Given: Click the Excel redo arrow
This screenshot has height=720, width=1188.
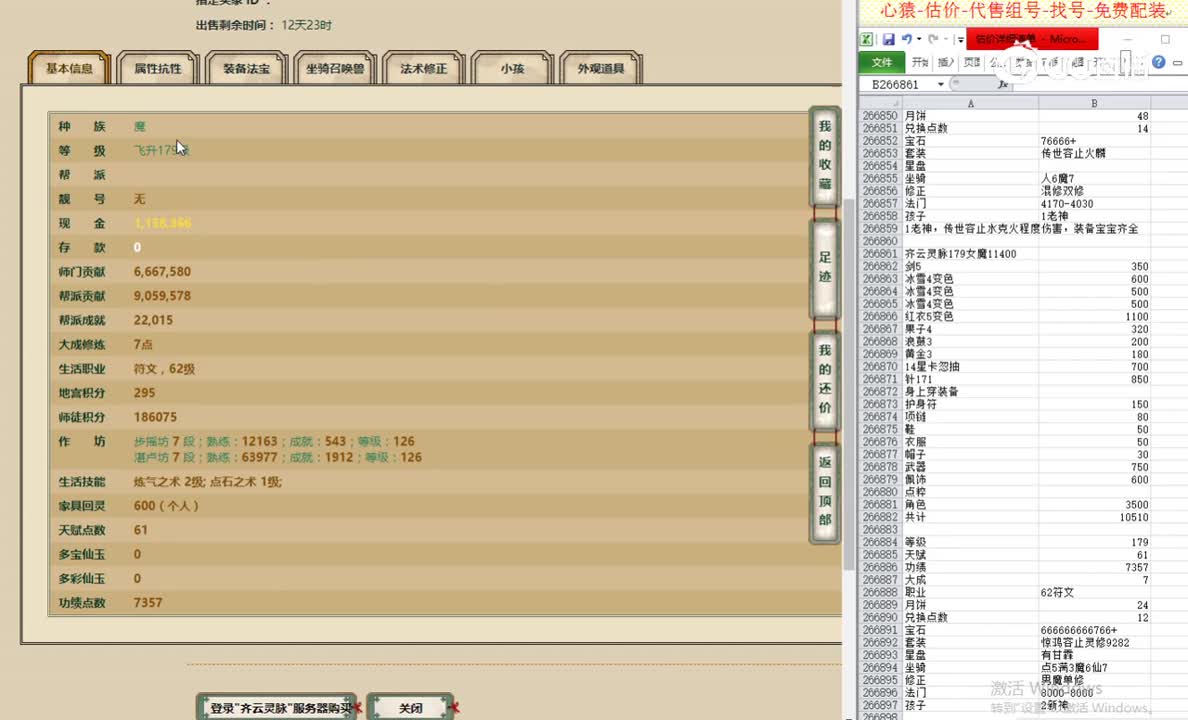Looking at the screenshot, I should pos(933,39).
